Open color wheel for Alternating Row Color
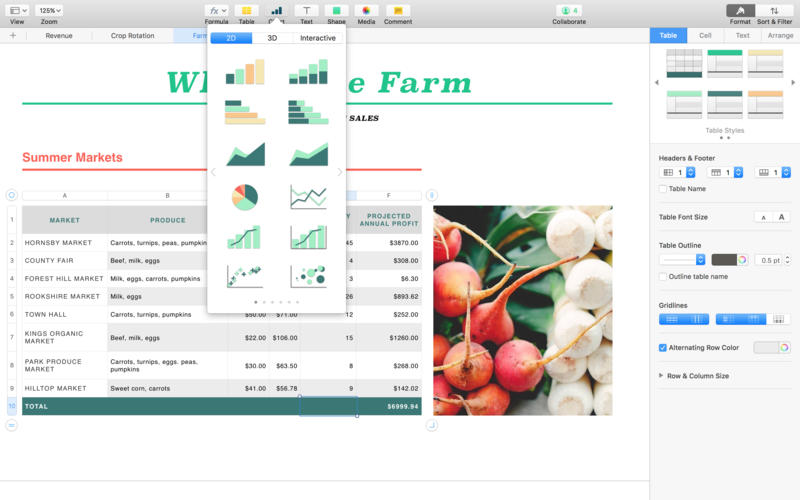This screenshot has height=500, width=800. [785, 347]
